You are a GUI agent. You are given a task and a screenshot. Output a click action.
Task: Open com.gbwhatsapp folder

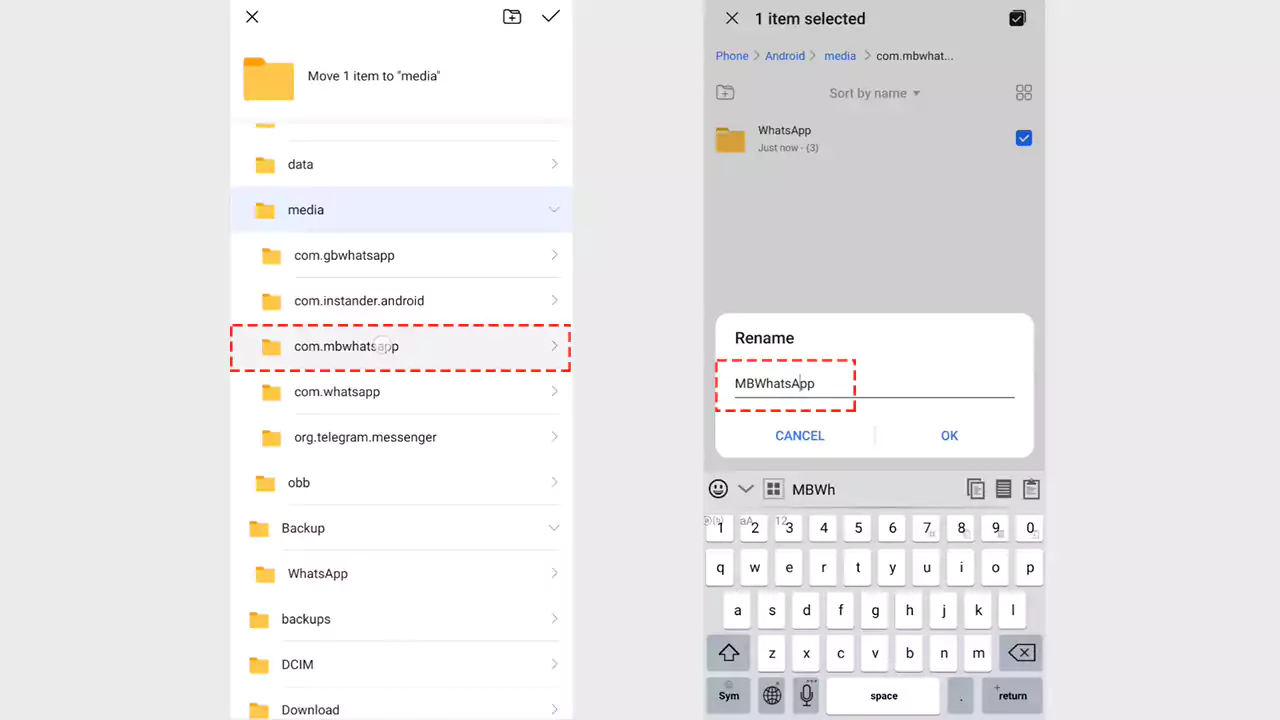pyautogui.click(x=401, y=255)
